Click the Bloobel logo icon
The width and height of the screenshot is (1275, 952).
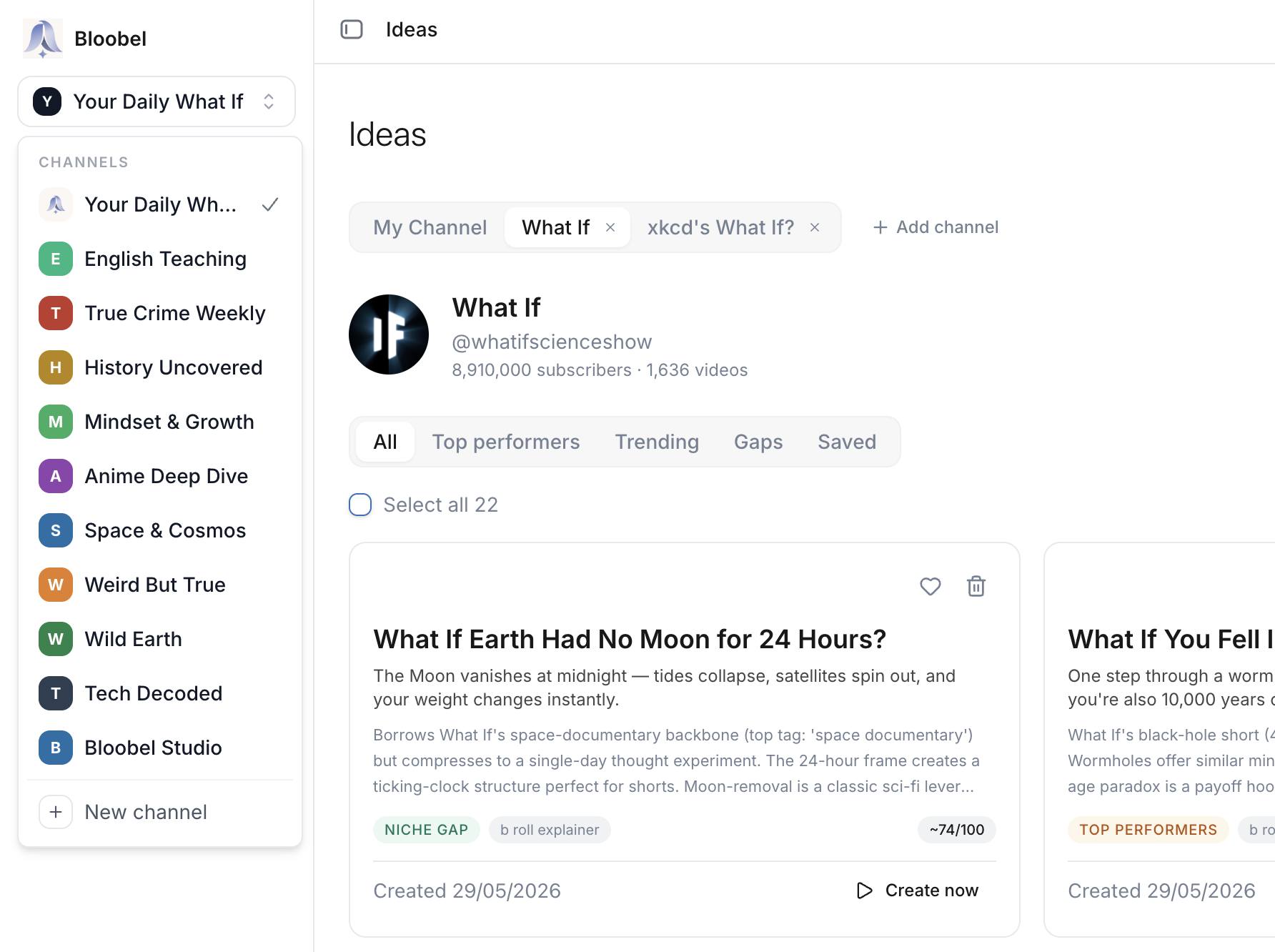[42, 38]
